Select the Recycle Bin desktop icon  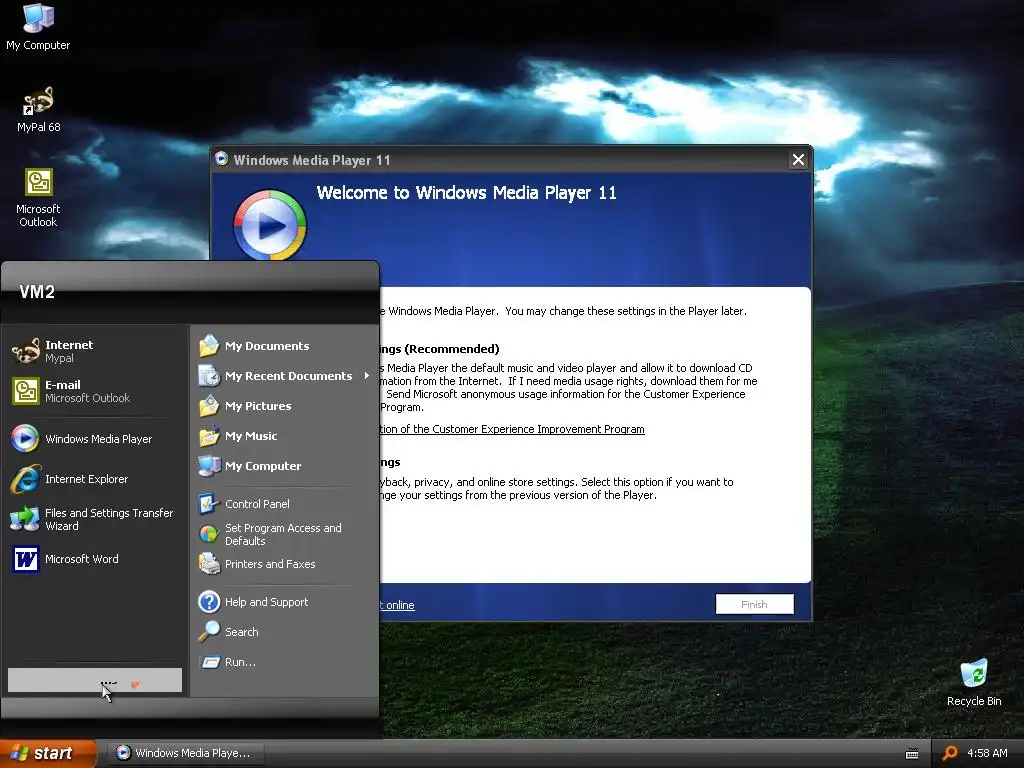click(x=974, y=683)
